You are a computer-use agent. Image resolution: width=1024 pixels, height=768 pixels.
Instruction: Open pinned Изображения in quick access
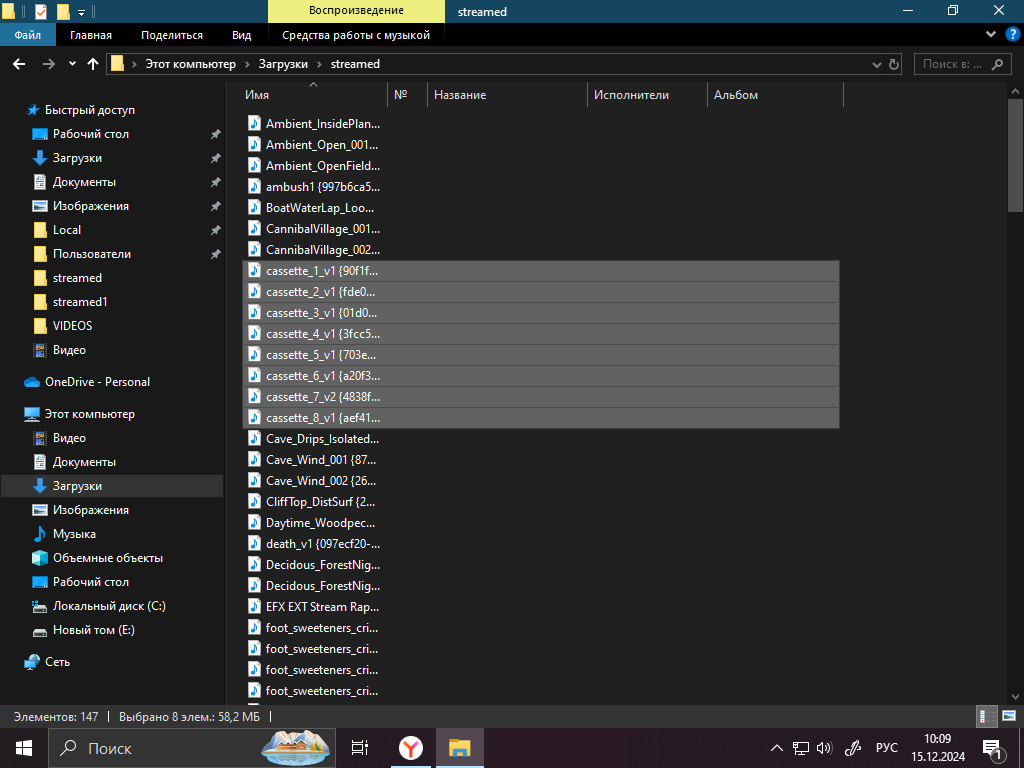[x=91, y=206]
